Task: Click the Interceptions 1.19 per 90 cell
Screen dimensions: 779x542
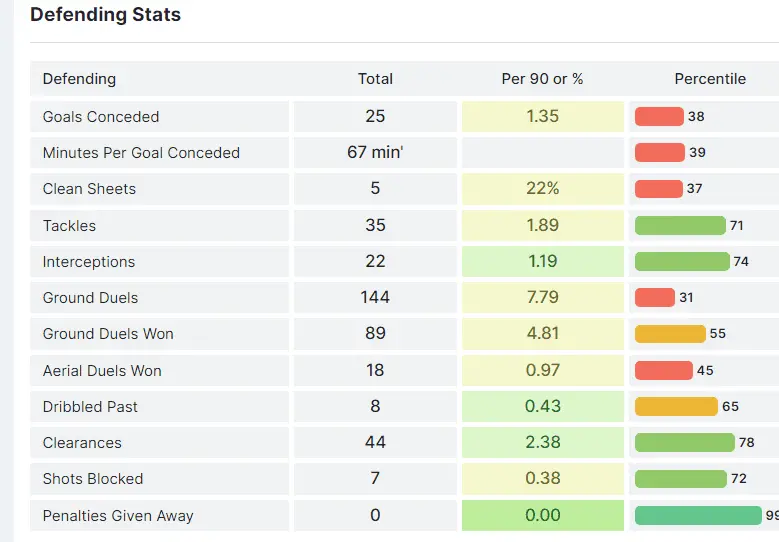Action: (542, 262)
